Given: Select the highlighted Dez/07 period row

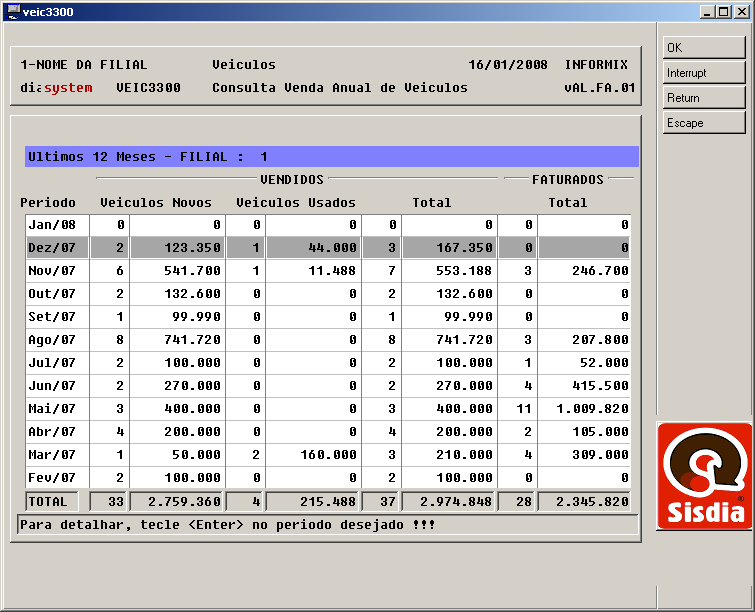Looking at the screenshot, I should [x=54, y=248].
